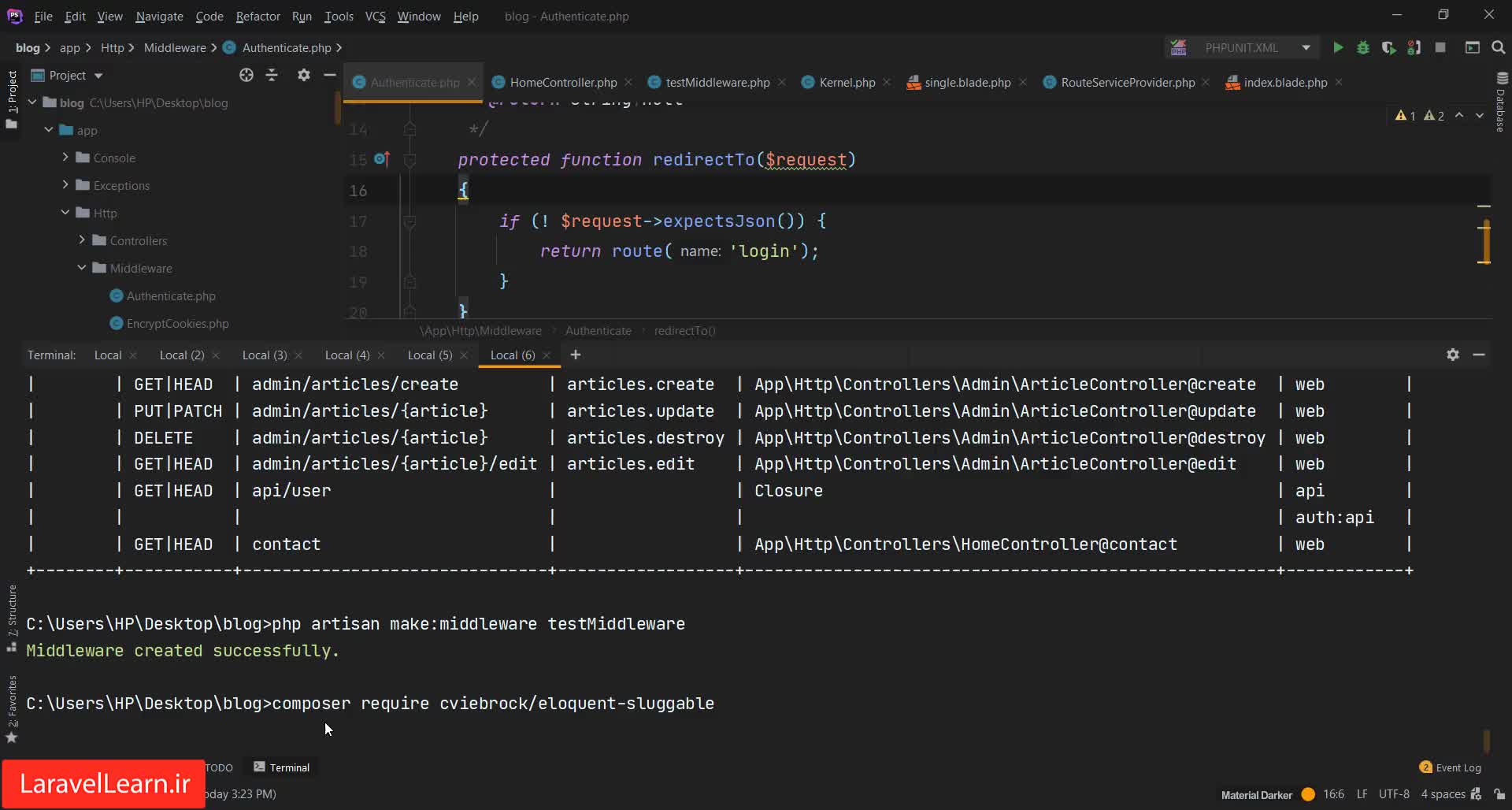Open Search Everywhere magnifier icon
This screenshot has height=810, width=1512.
(x=1499, y=47)
